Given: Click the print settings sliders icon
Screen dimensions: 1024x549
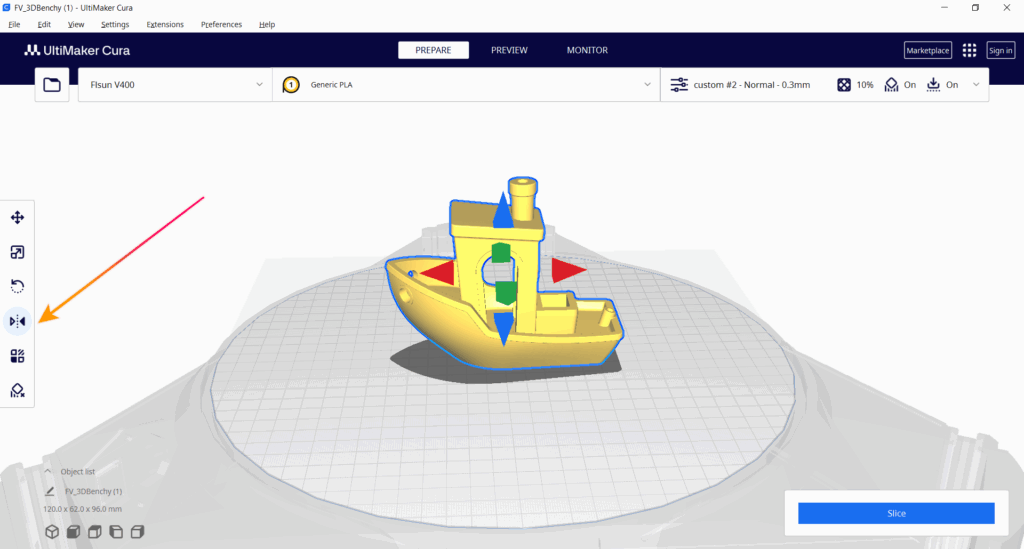Looking at the screenshot, I should [x=679, y=85].
